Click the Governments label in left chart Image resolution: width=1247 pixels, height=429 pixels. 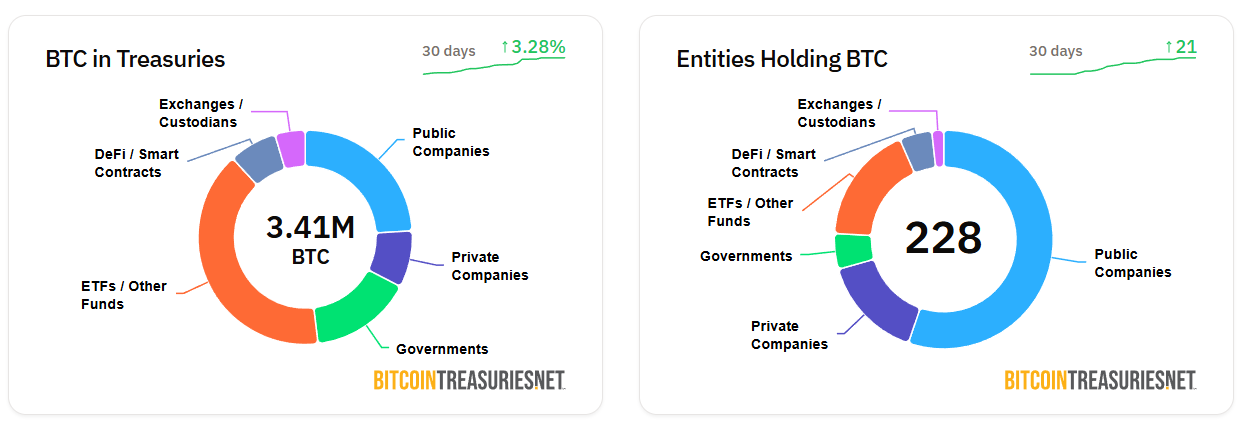pos(442,349)
